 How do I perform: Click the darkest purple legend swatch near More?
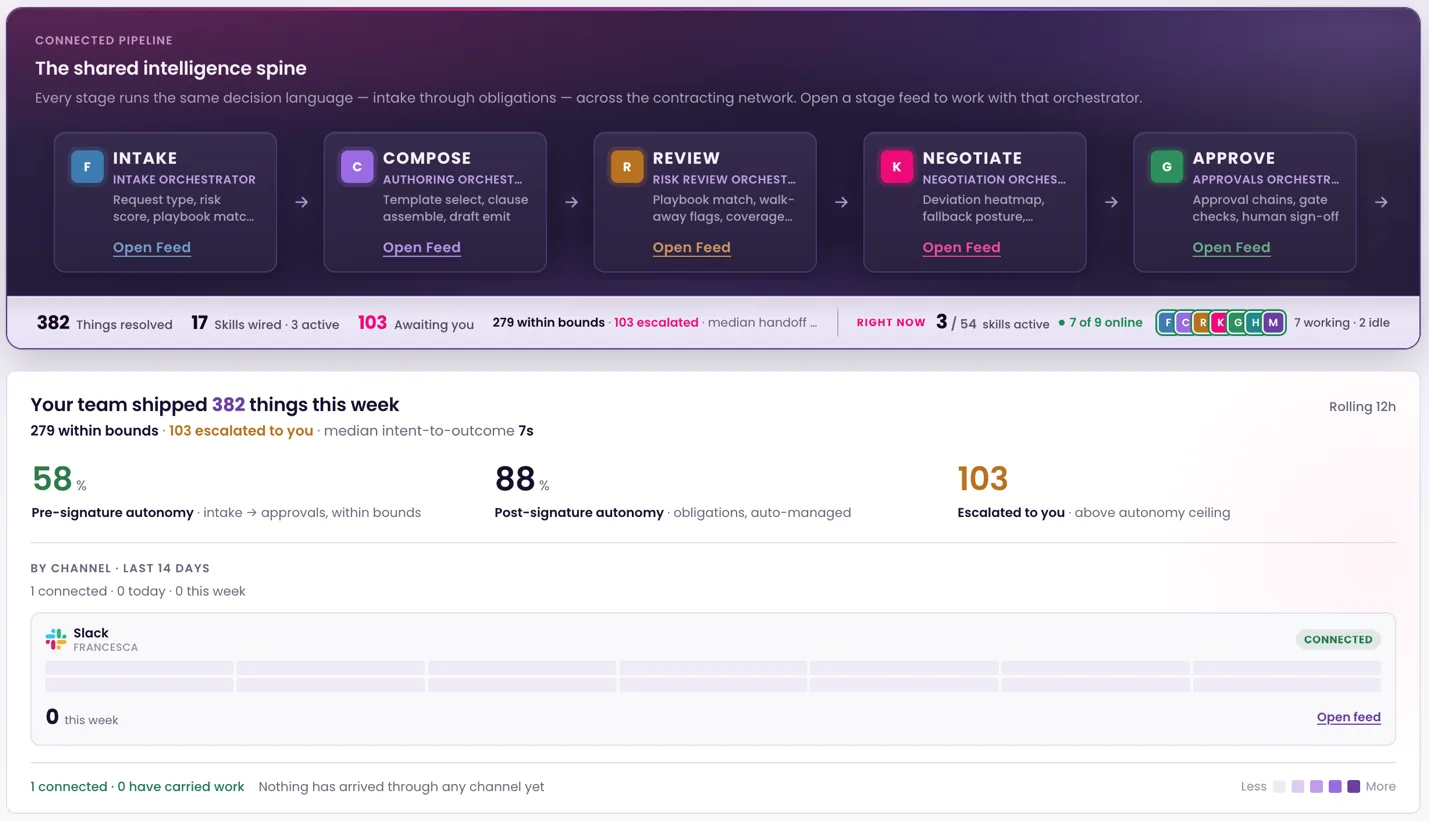[x=1354, y=787]
